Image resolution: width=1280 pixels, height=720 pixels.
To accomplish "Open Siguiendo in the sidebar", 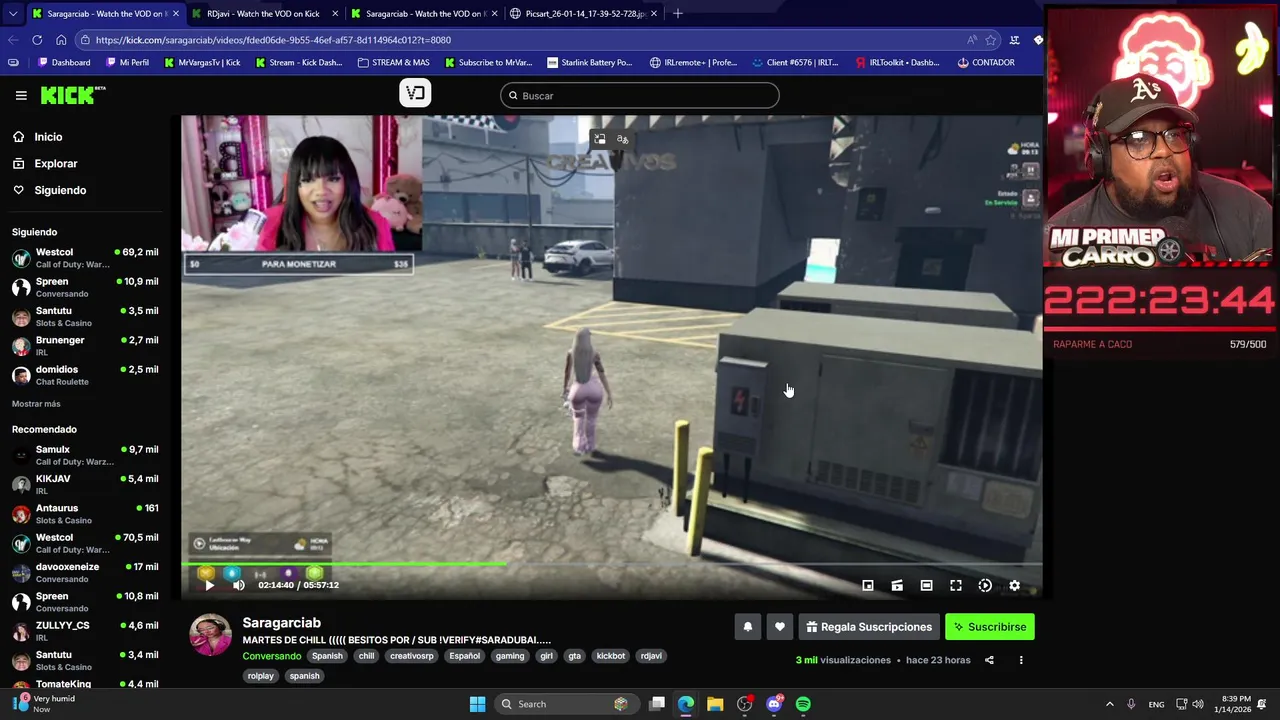I will [60, 190].
